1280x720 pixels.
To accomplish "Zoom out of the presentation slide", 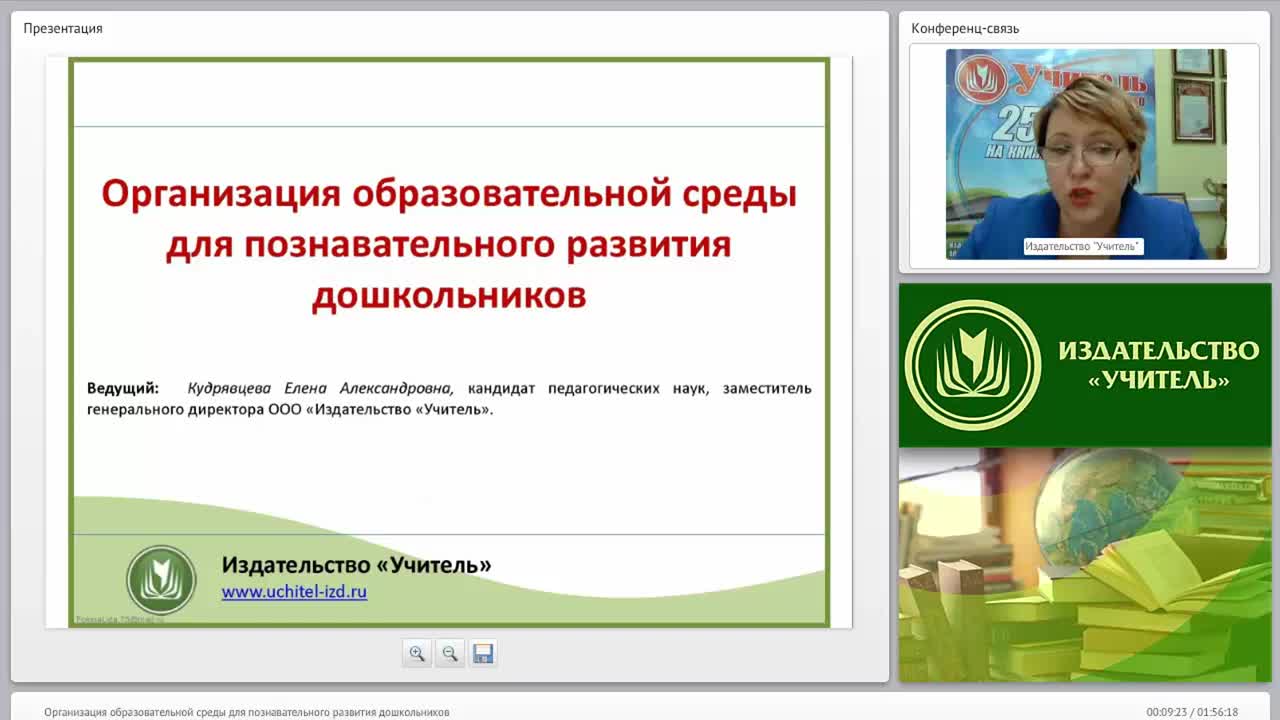I will [x=450, y=654].
